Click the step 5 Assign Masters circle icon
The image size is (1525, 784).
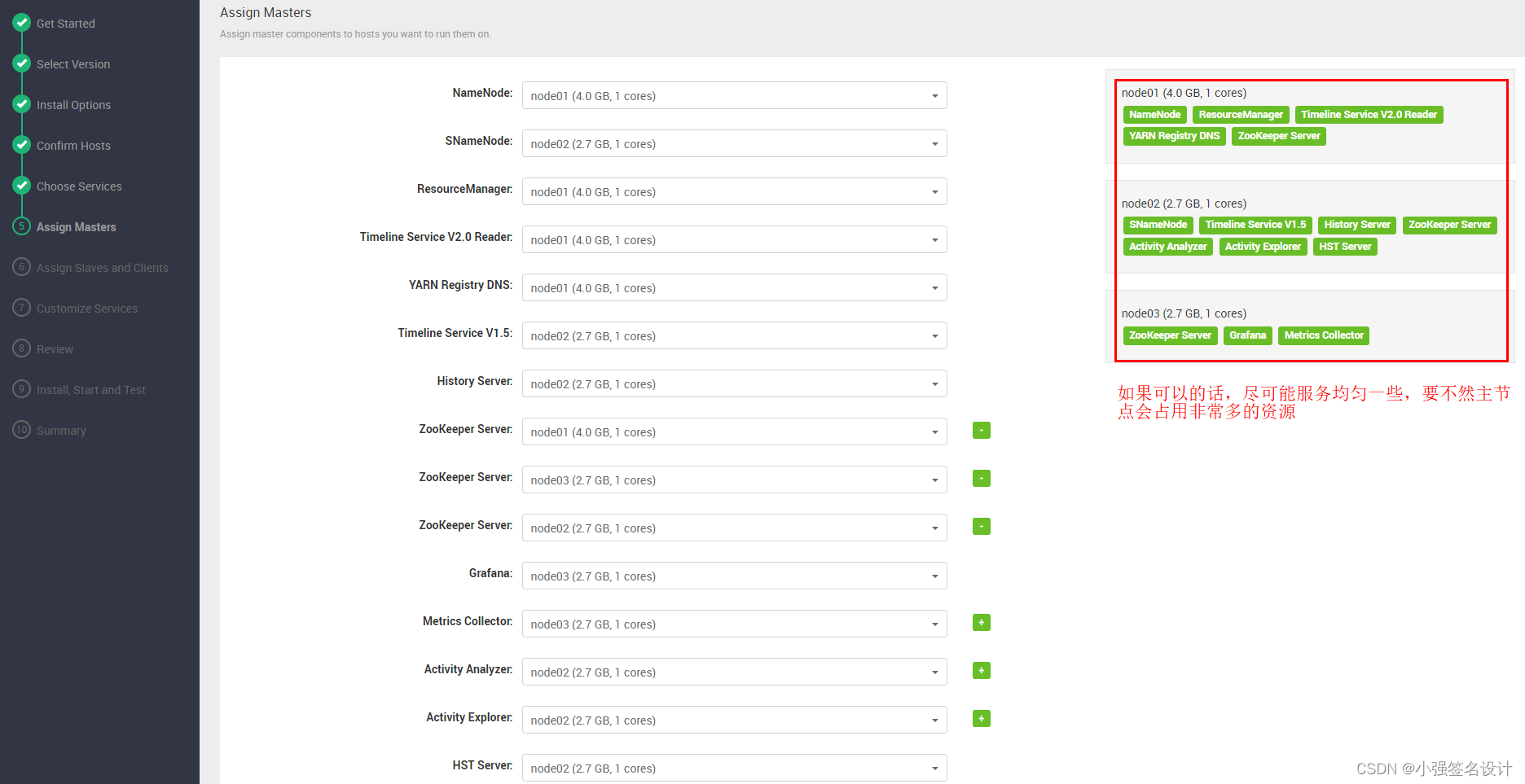[x=22, y=226]
